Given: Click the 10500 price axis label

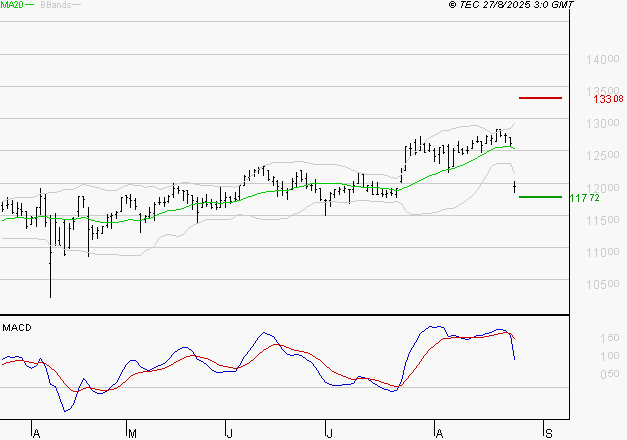Looking at the screenshot, I should pos(603,284).
